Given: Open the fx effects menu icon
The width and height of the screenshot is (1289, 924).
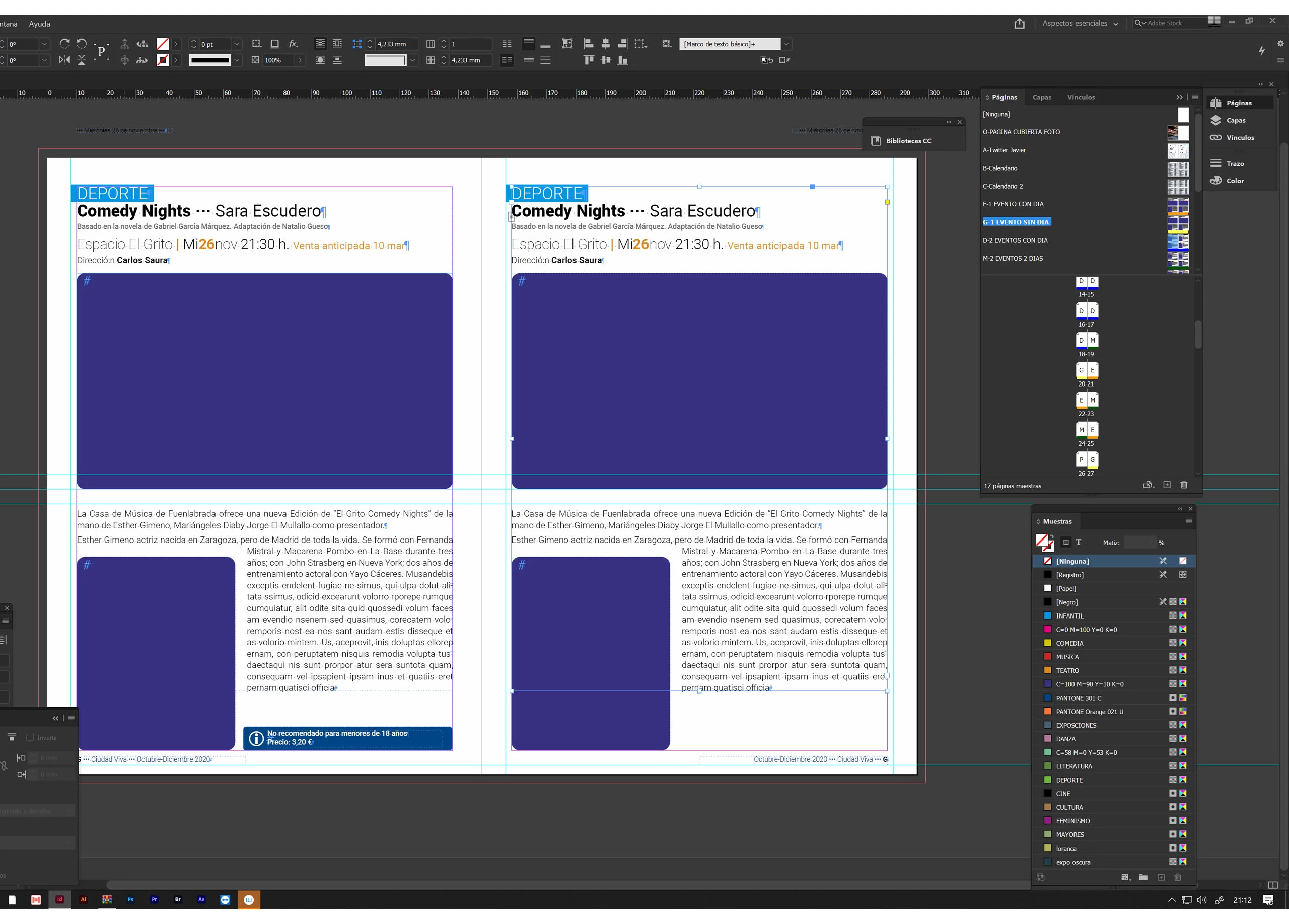Looking at the screenshot, I should (293, 44).
